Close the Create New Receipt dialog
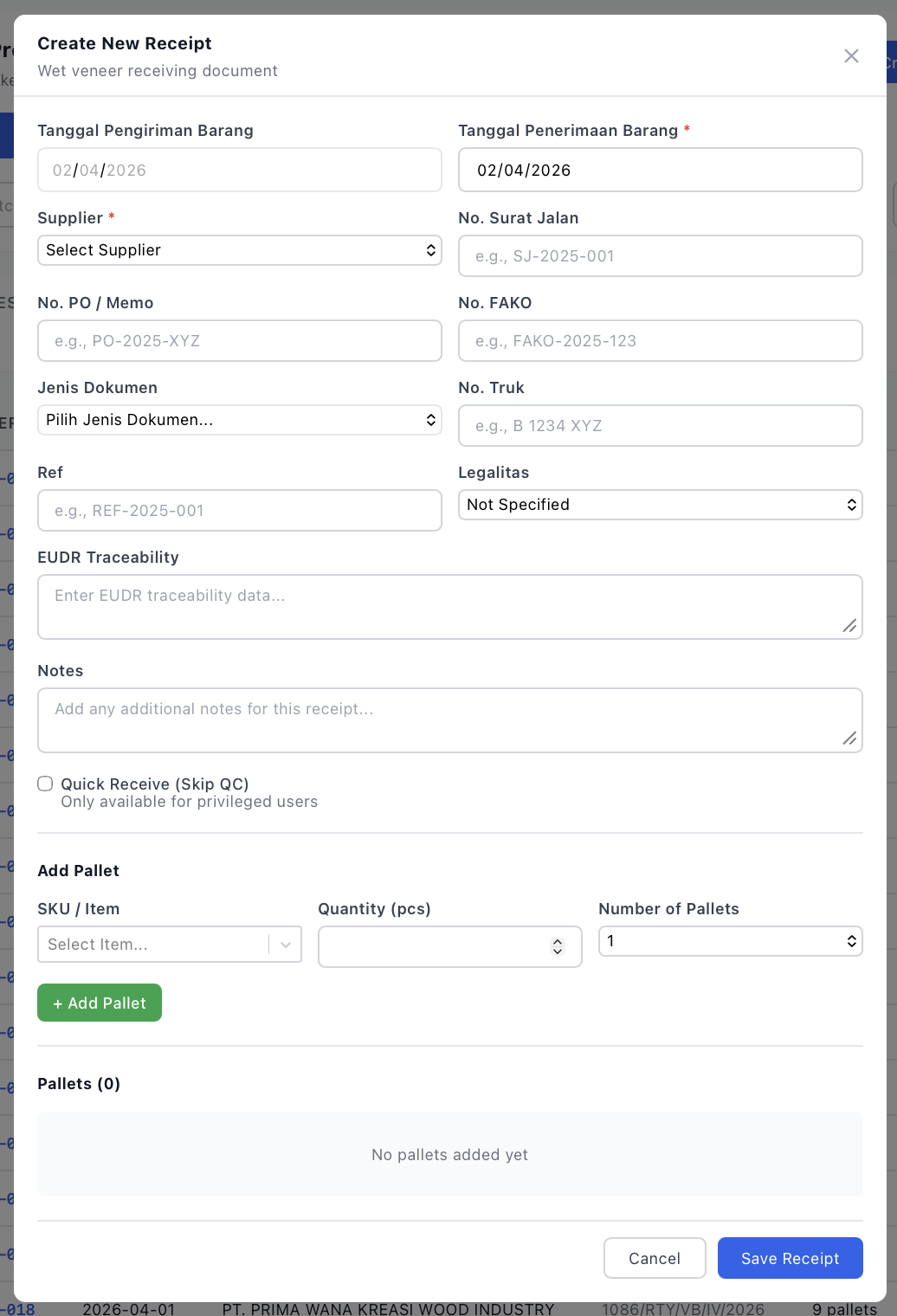The image size is (897, 1316). 851,56
